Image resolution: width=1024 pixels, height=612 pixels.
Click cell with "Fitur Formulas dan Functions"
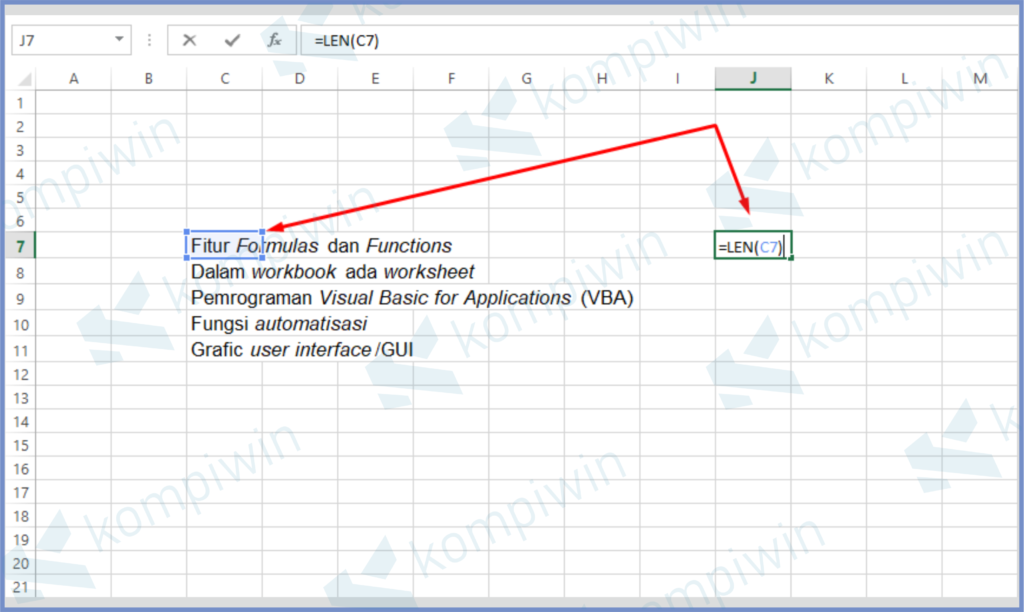(x=224, y=246)
